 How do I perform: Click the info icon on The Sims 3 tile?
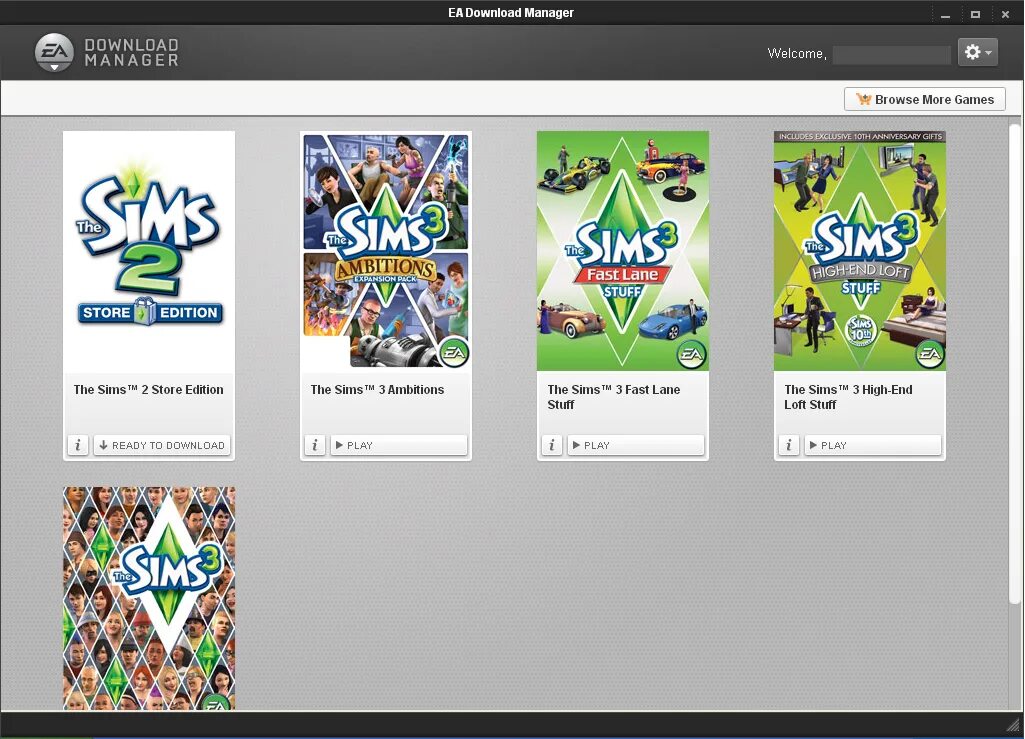click(78, 727)
